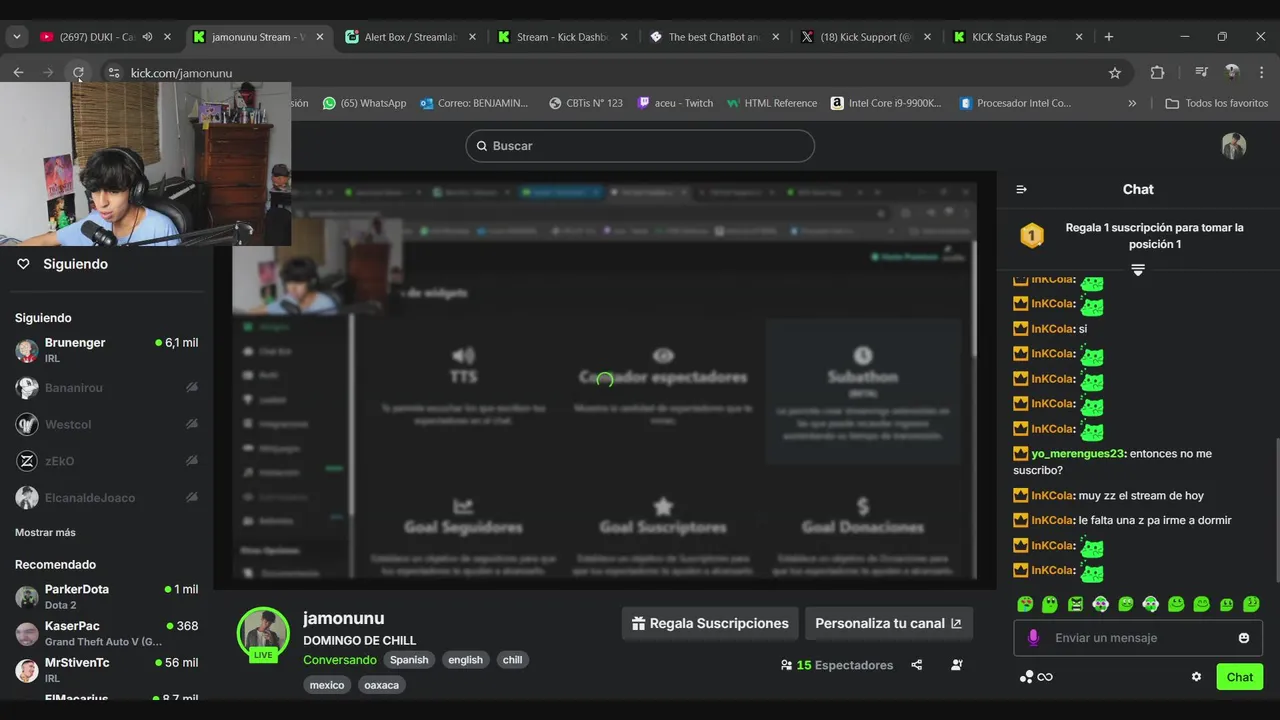Screen dimensions: 1280x720
Task: Click the Buscar search field
Action: 640,146
